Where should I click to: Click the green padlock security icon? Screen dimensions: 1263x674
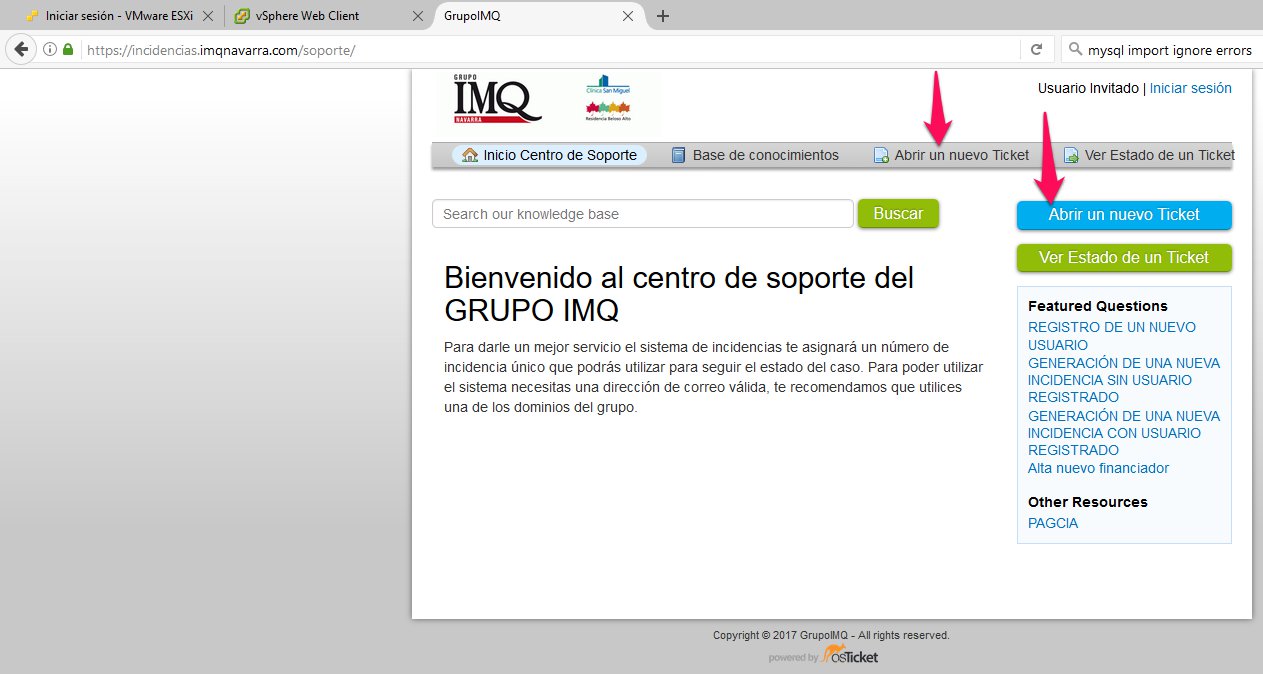pos(68,49)
